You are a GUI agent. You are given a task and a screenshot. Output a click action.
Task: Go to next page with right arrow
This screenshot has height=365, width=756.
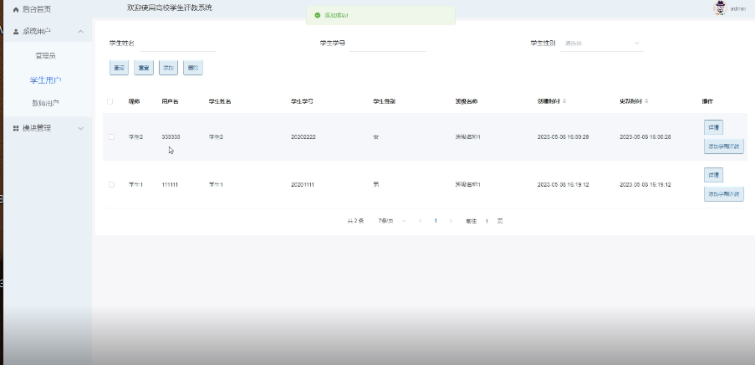[x=451, y=221]
